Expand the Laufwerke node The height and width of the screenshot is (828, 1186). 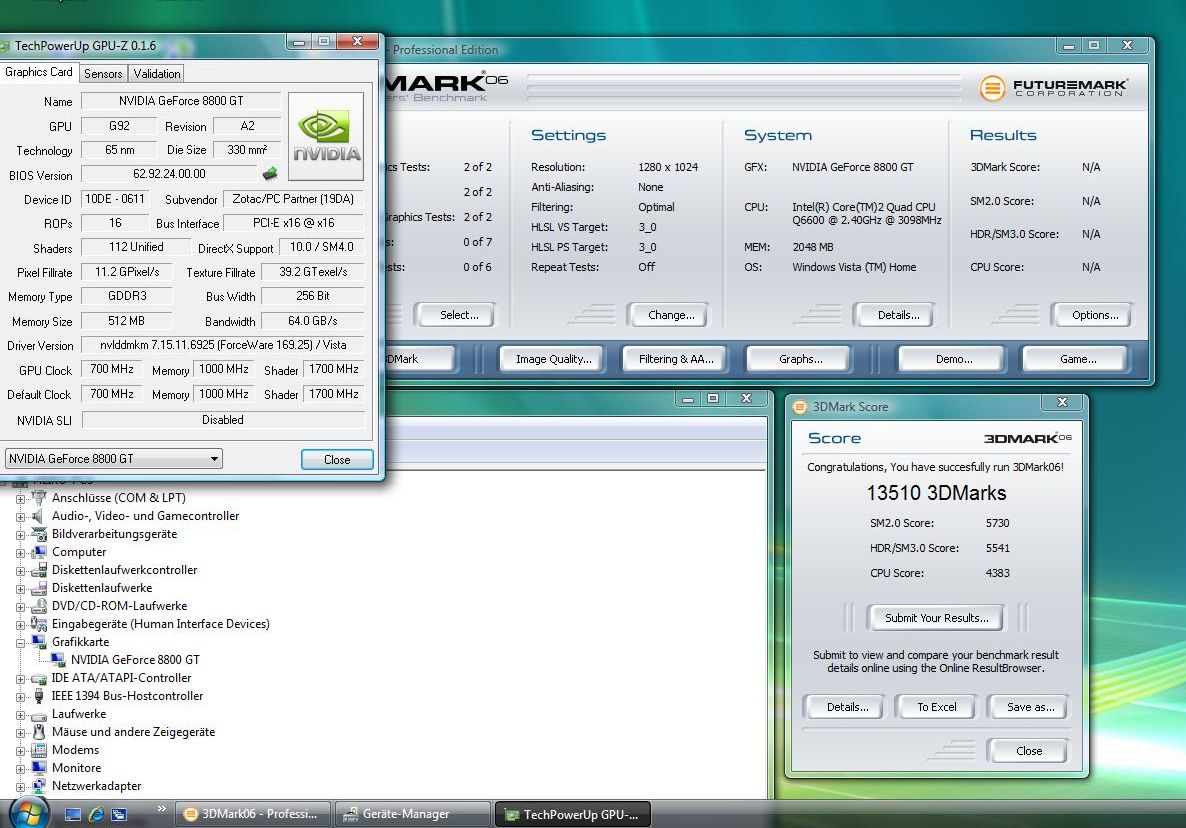click(20, 715)
